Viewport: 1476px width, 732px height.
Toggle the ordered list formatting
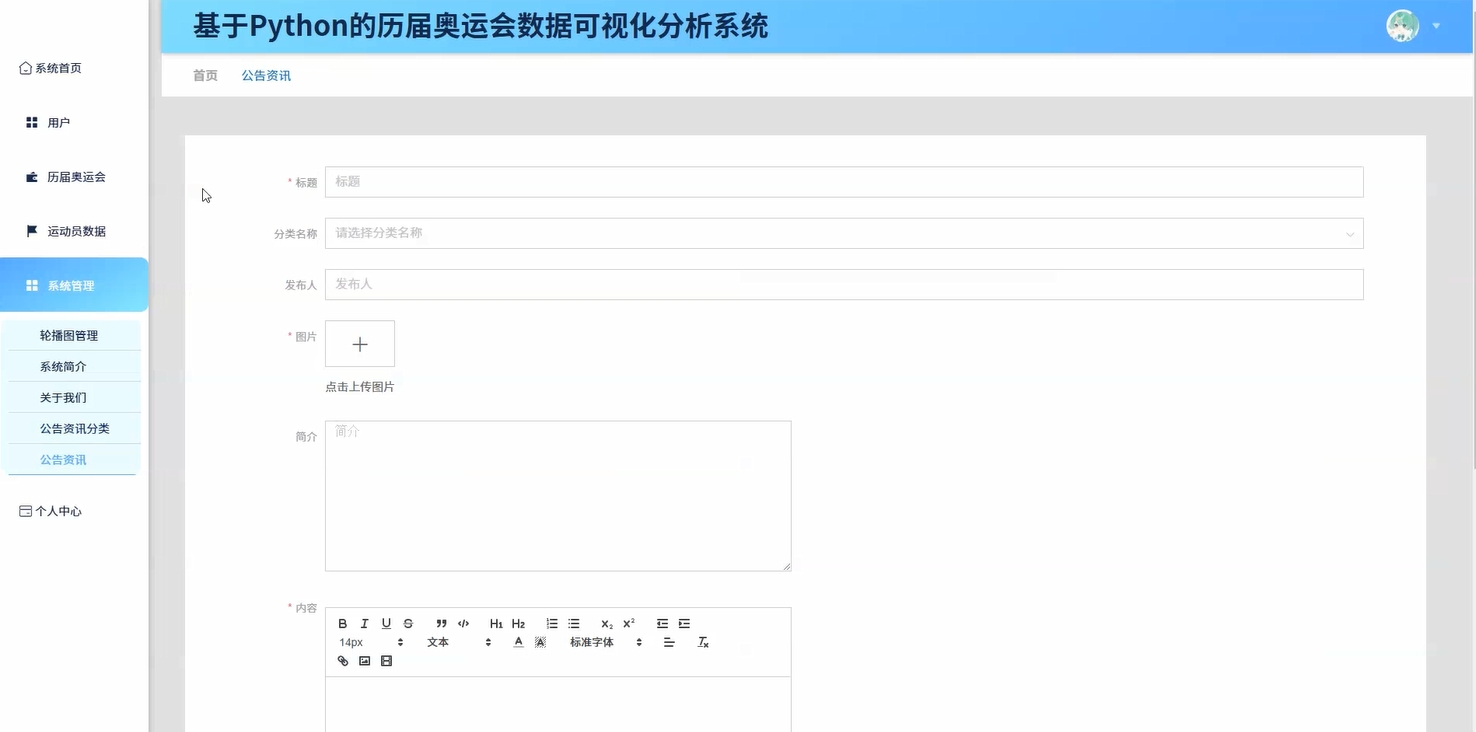coord(553,623)
